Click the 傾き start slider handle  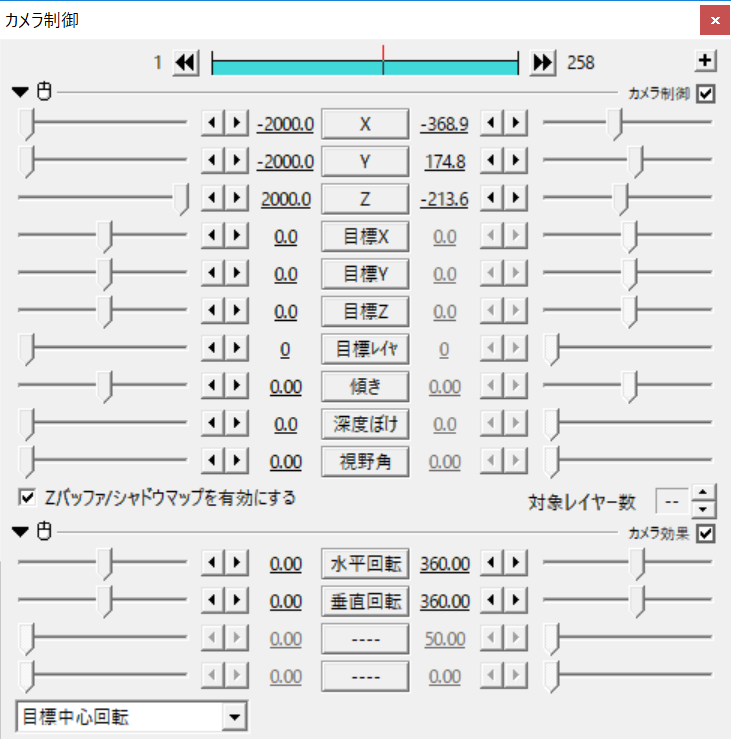(105, 387)
